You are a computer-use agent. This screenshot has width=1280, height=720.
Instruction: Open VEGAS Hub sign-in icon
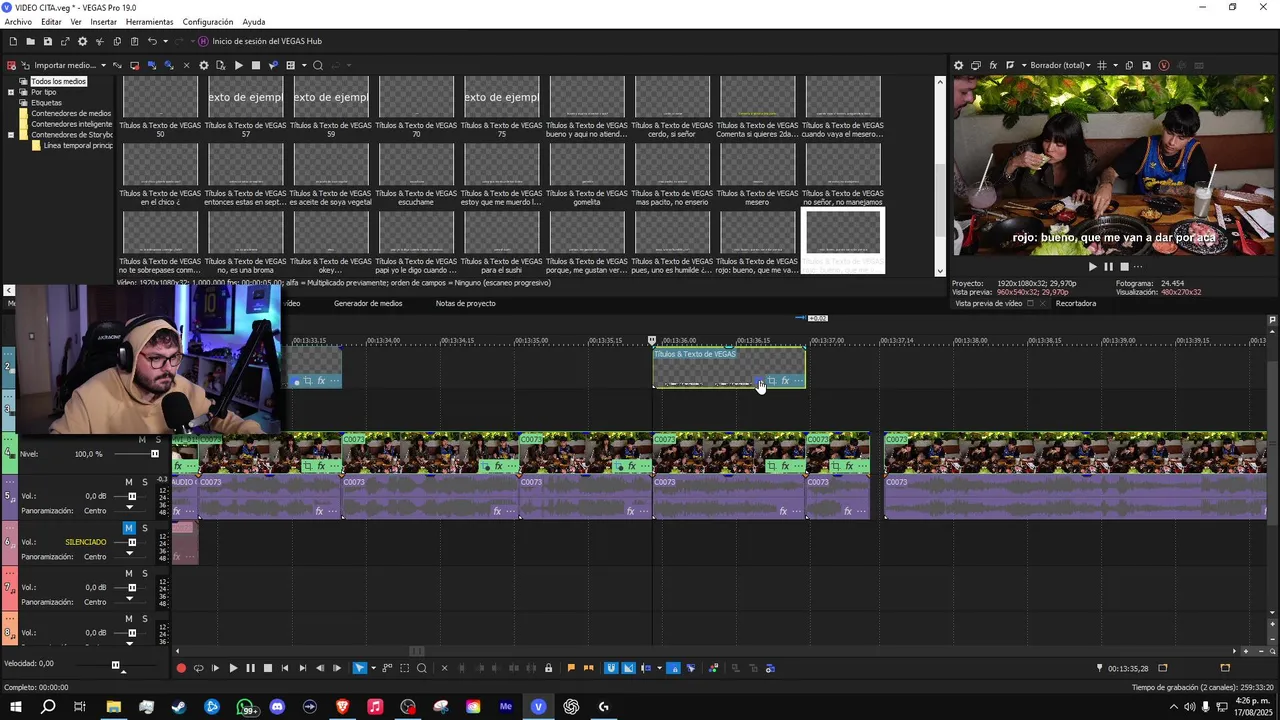tap(203, 41)
